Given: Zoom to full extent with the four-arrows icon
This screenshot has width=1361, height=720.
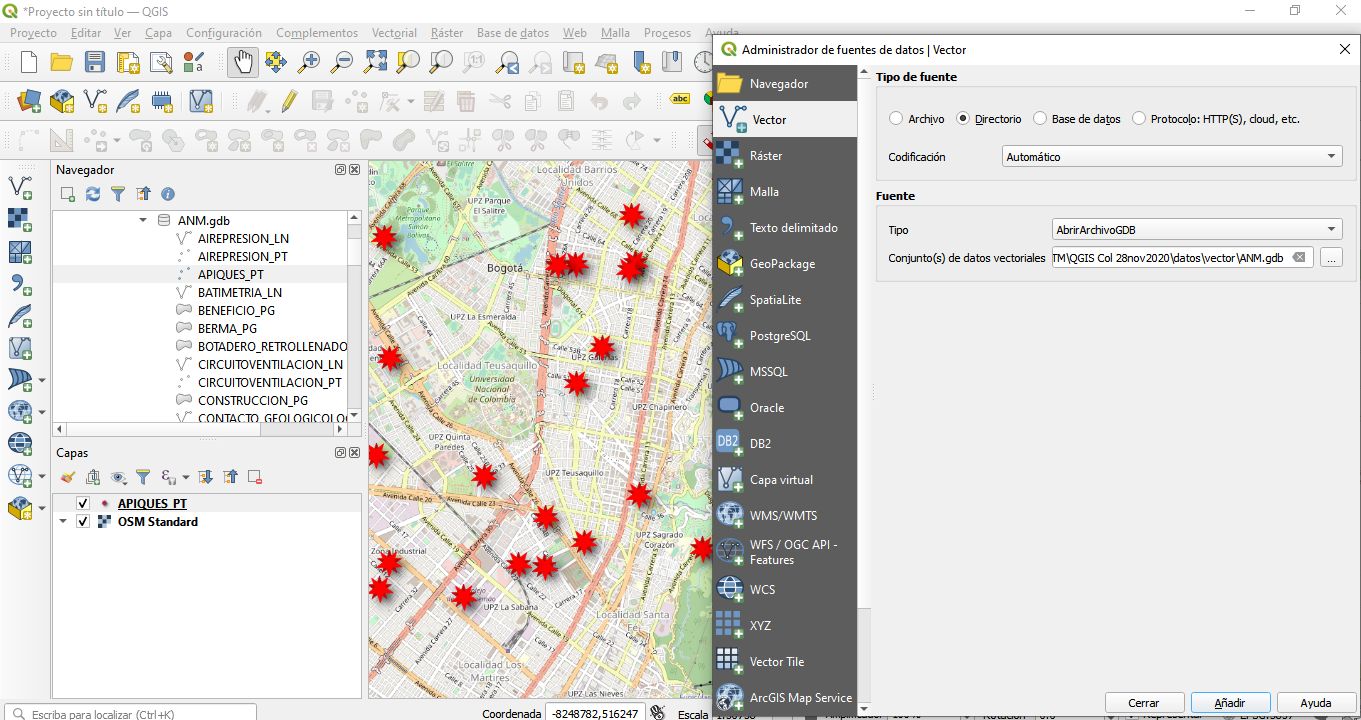Looking at the screenshot, I should pyautogui.click(x=375, y=62).
